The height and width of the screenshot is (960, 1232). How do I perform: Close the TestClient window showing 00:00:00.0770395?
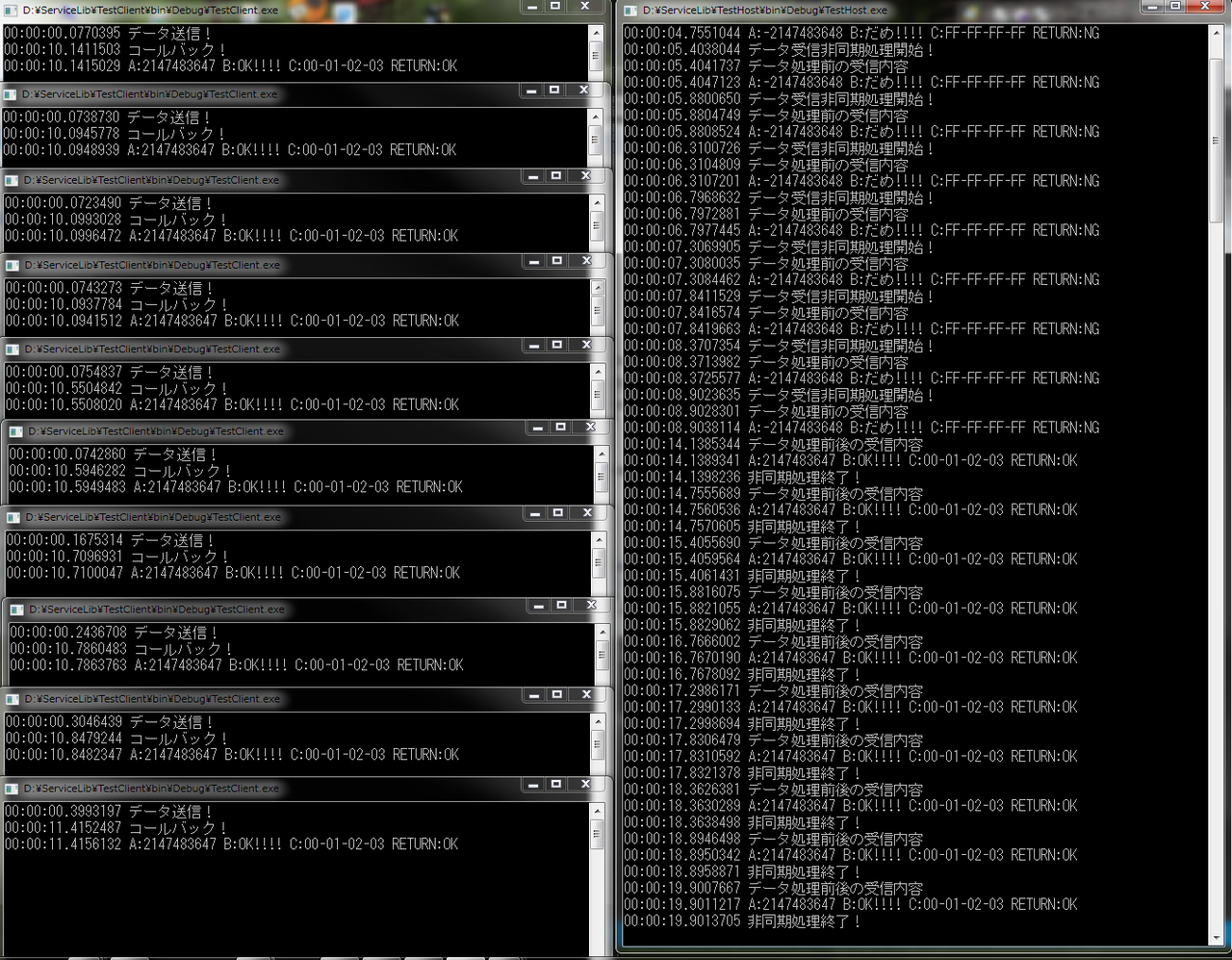(584, 6)
